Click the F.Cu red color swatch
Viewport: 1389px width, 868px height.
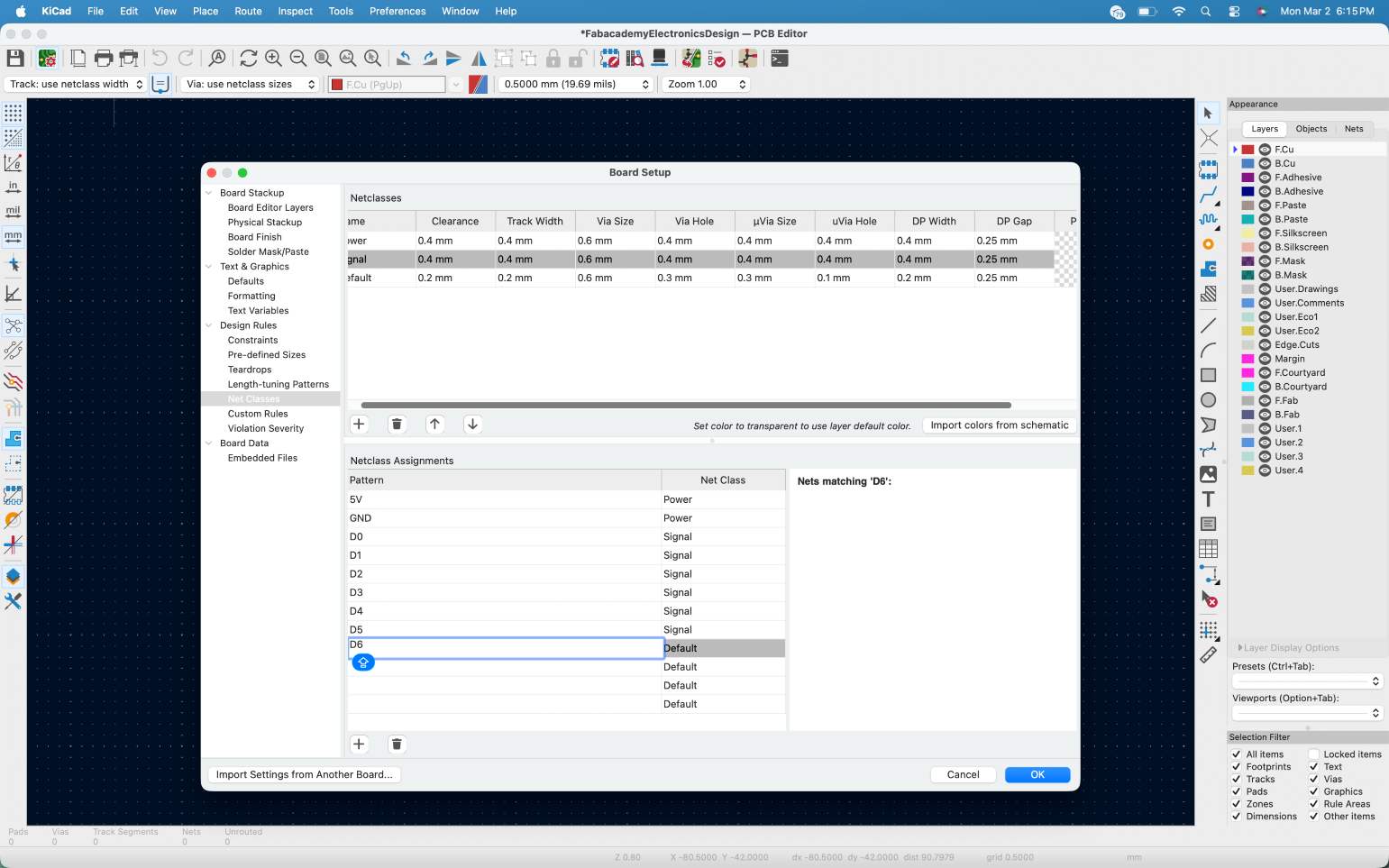click(x=1248, y=150)
